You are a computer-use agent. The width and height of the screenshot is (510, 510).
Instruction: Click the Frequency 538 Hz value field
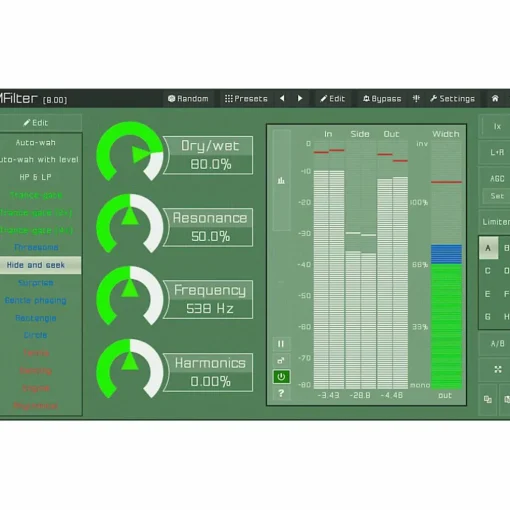(210, 309)
